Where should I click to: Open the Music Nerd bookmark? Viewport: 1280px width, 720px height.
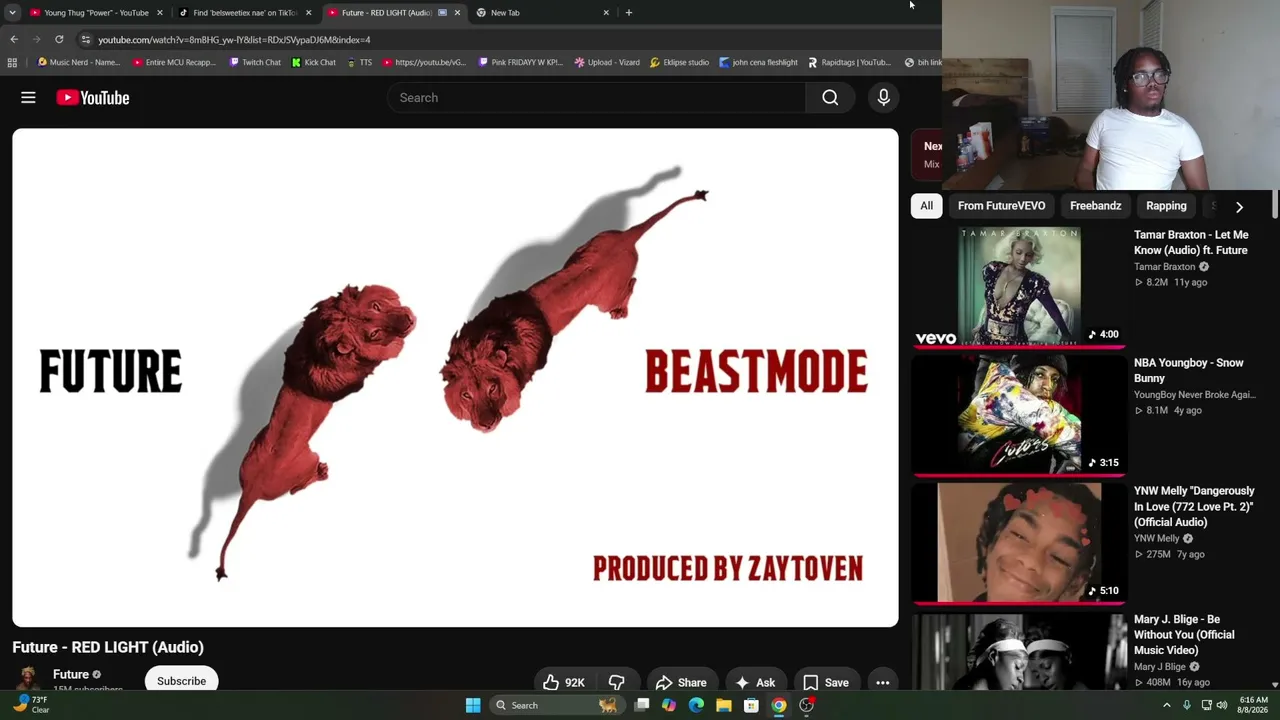tap(79, 62)
